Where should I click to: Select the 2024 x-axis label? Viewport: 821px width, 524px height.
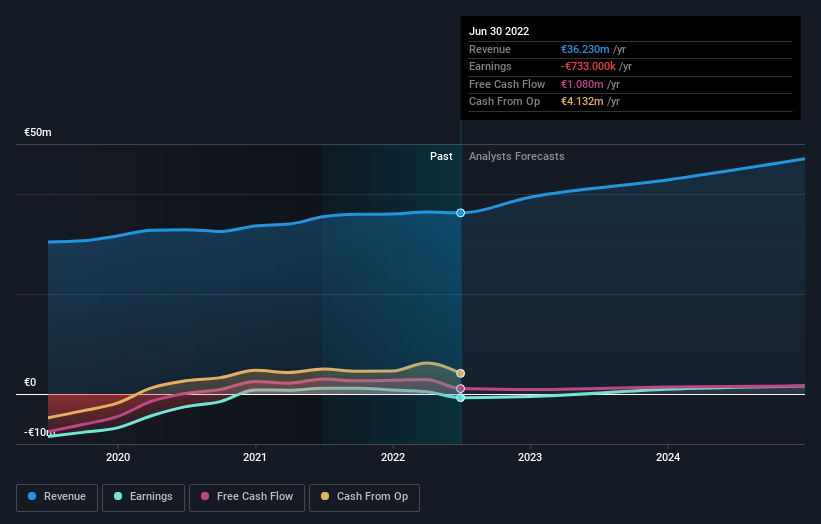(668, 457)
